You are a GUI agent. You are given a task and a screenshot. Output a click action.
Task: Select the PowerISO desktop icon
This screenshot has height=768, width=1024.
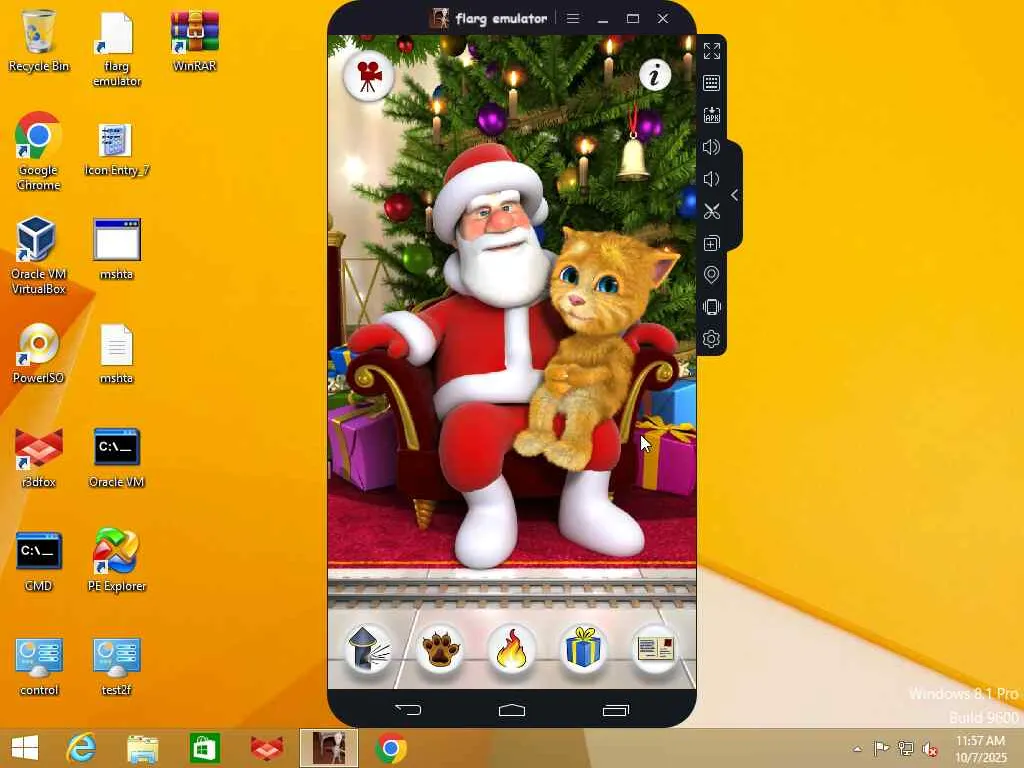tap(39, 353)
